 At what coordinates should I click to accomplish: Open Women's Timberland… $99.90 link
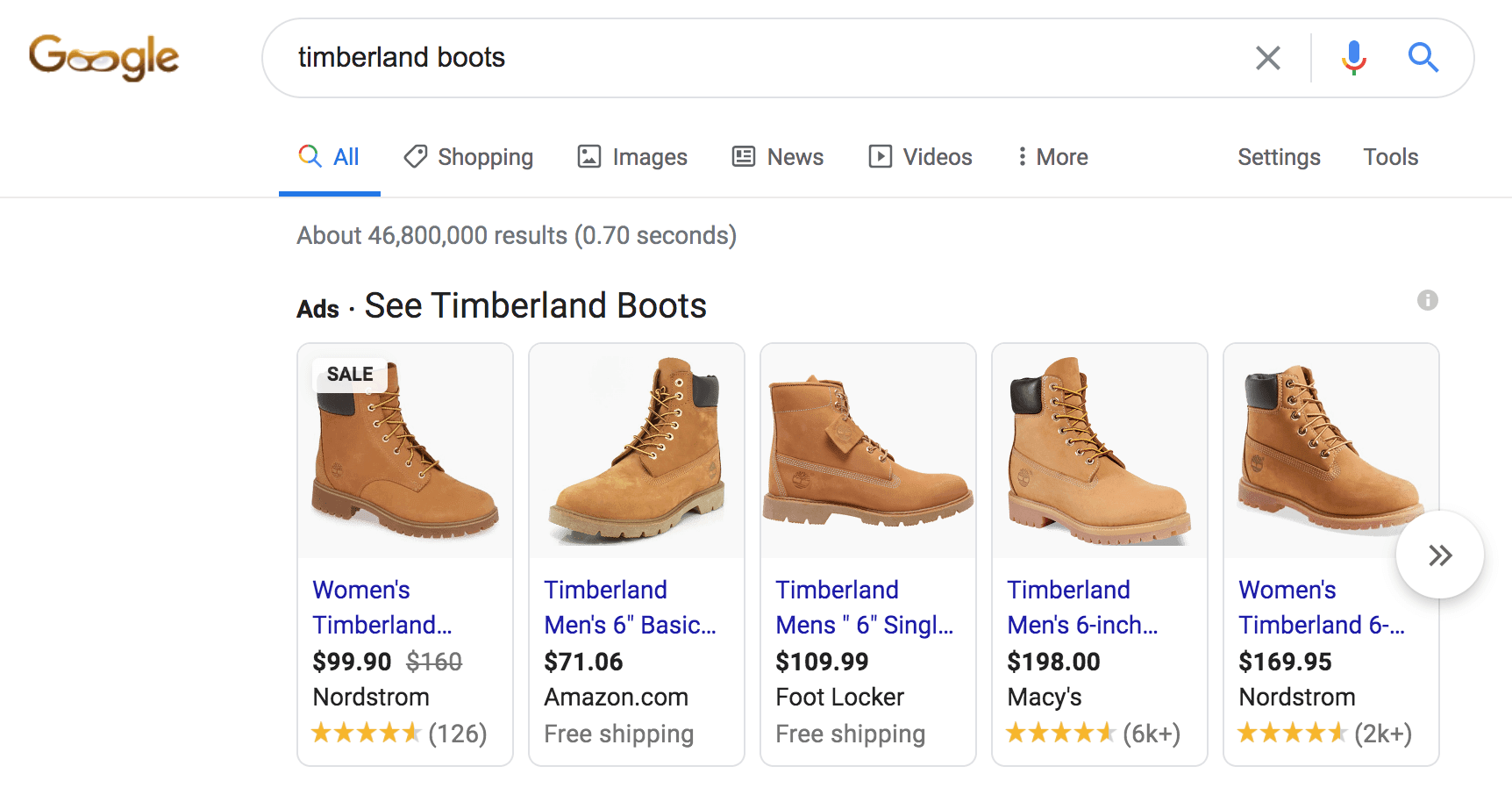[382, 607]
